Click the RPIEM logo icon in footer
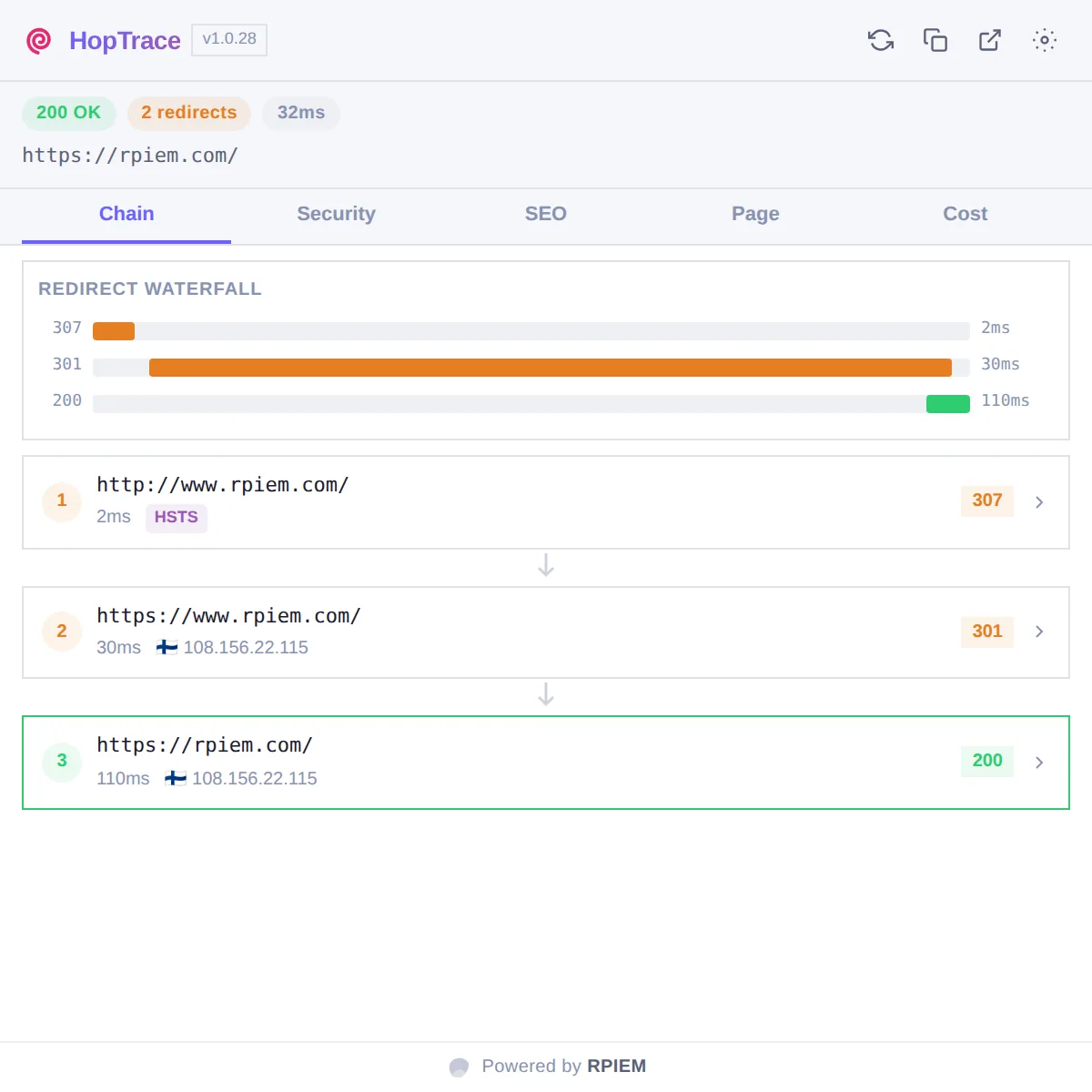Viewport: 1092px width, 1092px height. [459, 1067]
